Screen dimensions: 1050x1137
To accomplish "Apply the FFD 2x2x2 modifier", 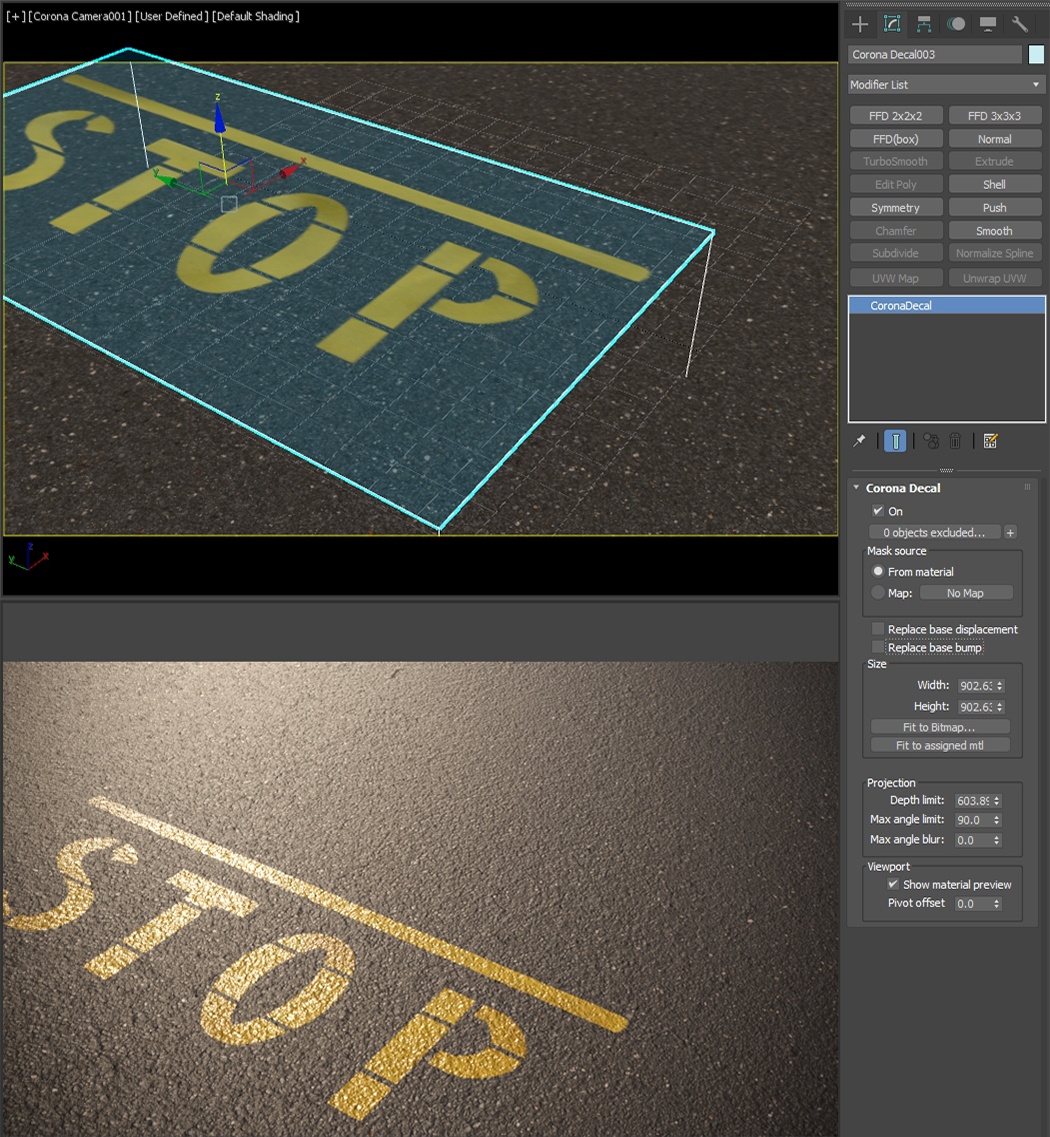I will tap(896, 116).
